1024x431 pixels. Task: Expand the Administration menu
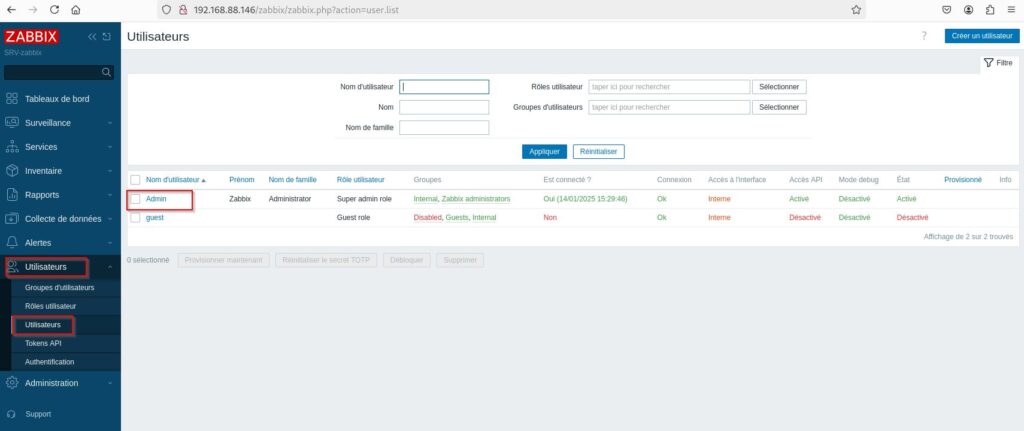[x=110, y=383]
